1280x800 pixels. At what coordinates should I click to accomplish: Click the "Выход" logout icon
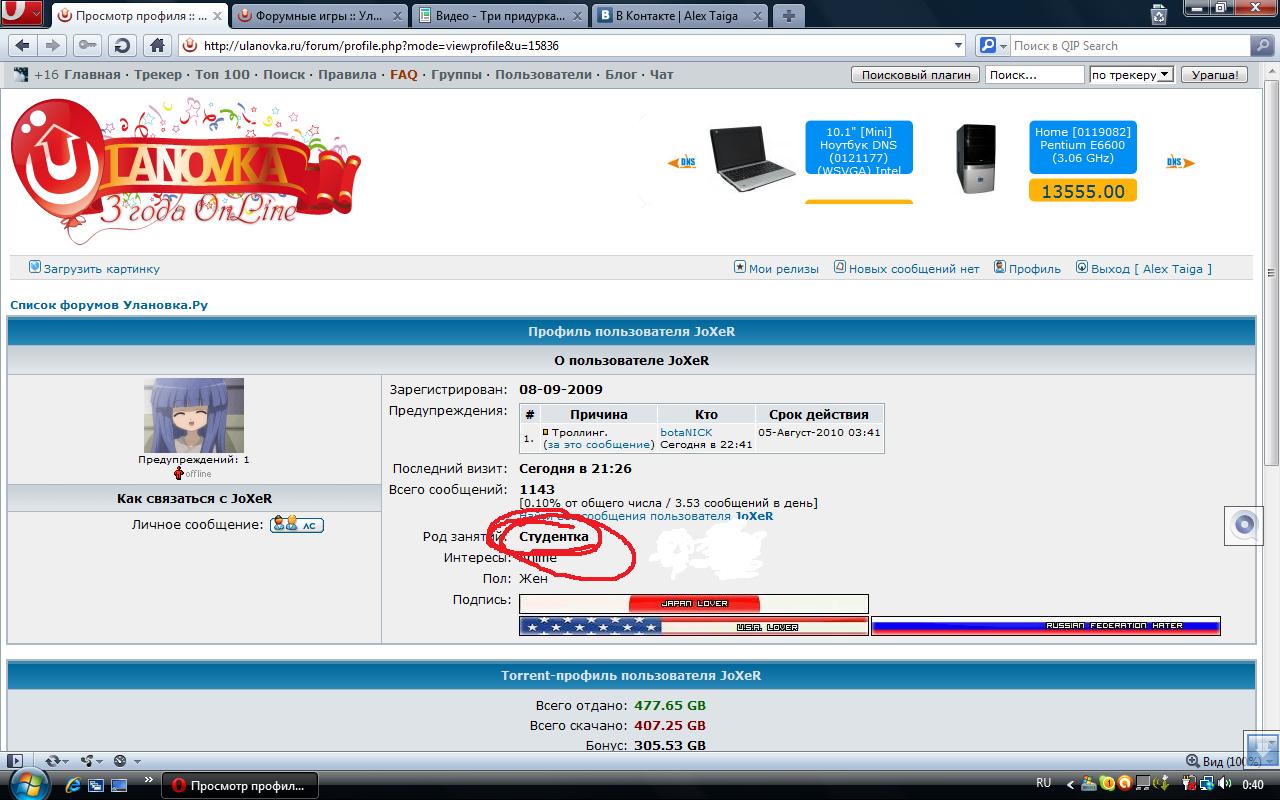coord(1081,268)
